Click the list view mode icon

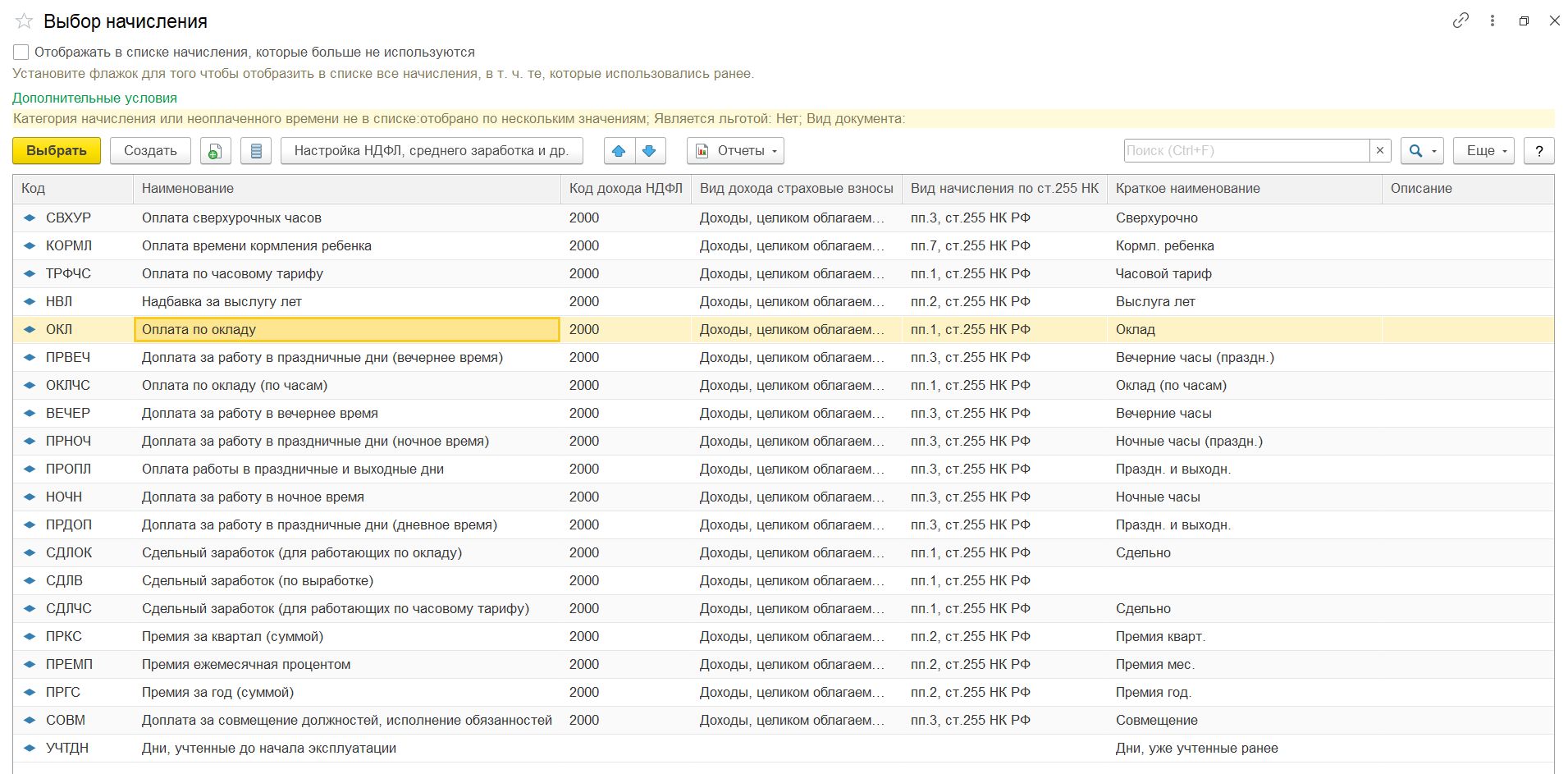click(x=256, y=151)
